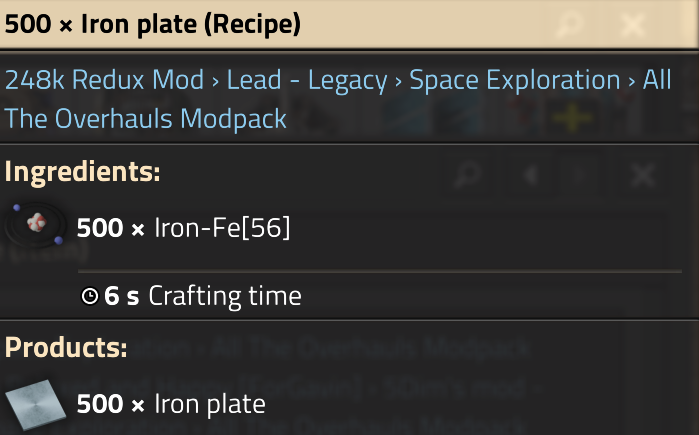Click the back arrow next to Ingredients header
Screen dimensions: 699x435
coord(531,175)
